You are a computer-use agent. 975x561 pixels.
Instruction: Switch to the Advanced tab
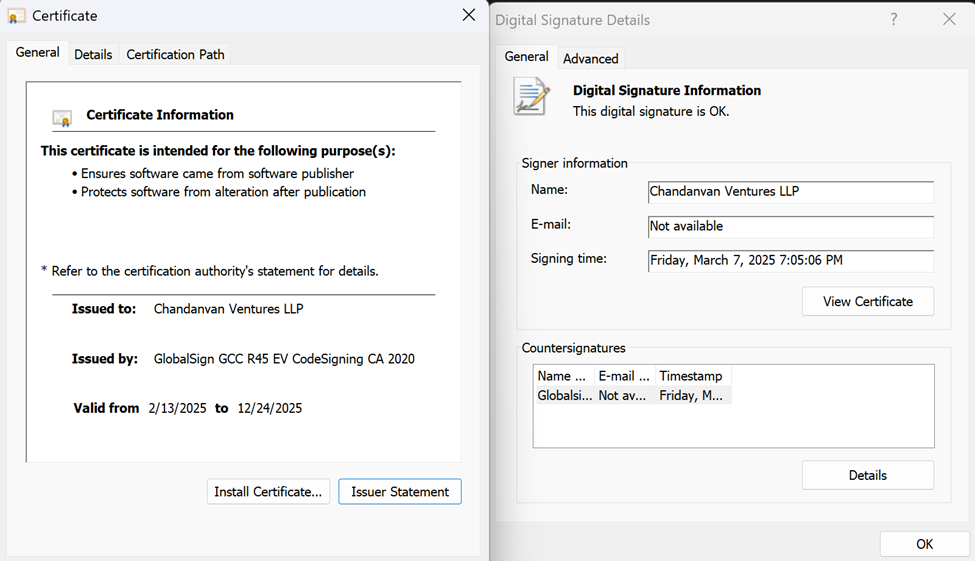[591, 59]
